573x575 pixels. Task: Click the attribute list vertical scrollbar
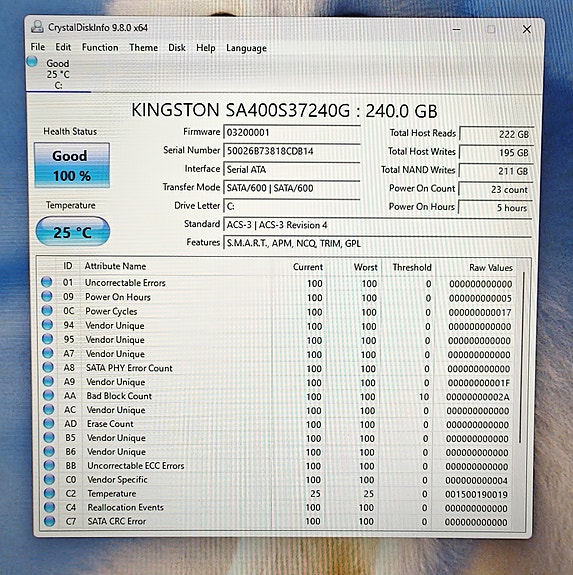pos(521,358)
